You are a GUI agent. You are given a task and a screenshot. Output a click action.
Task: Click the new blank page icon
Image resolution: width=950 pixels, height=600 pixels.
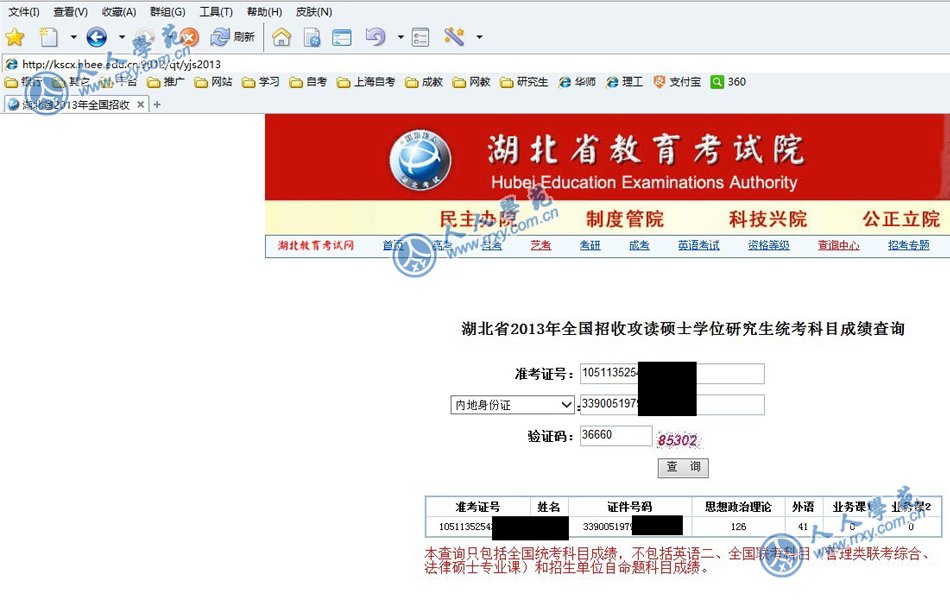click(x=48, y=38)
